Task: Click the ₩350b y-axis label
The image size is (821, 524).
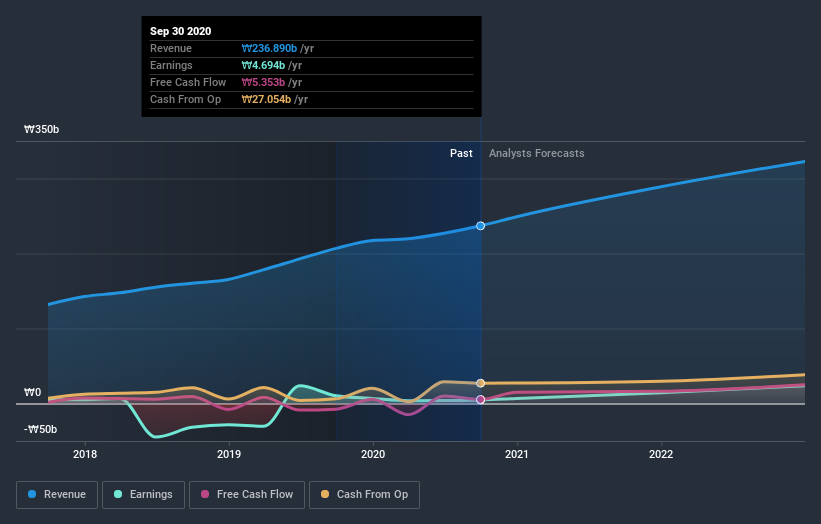Action: [41, 129]
